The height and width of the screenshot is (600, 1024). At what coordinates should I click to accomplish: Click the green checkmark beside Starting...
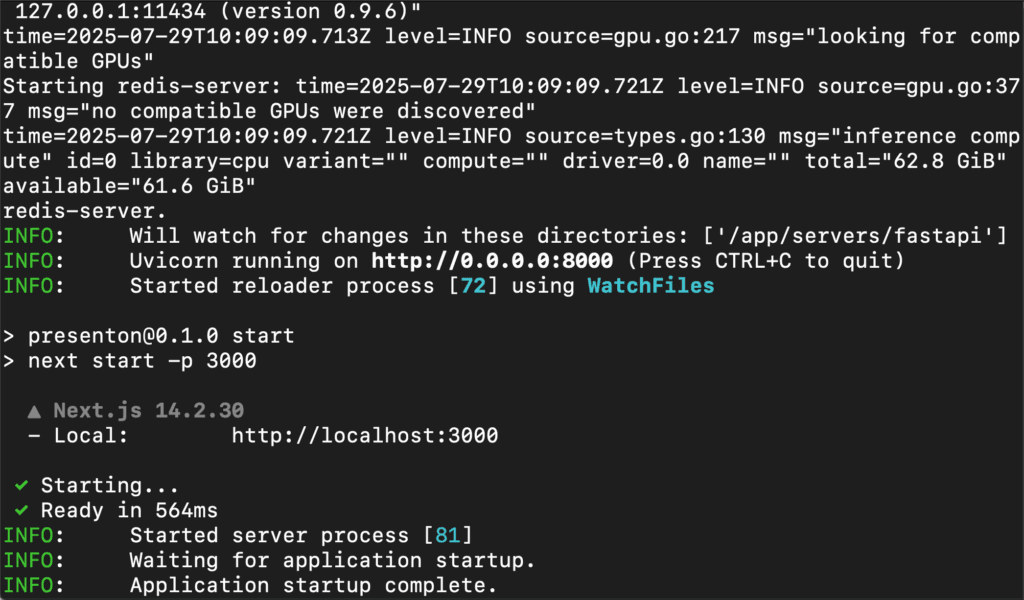(22, 485)
